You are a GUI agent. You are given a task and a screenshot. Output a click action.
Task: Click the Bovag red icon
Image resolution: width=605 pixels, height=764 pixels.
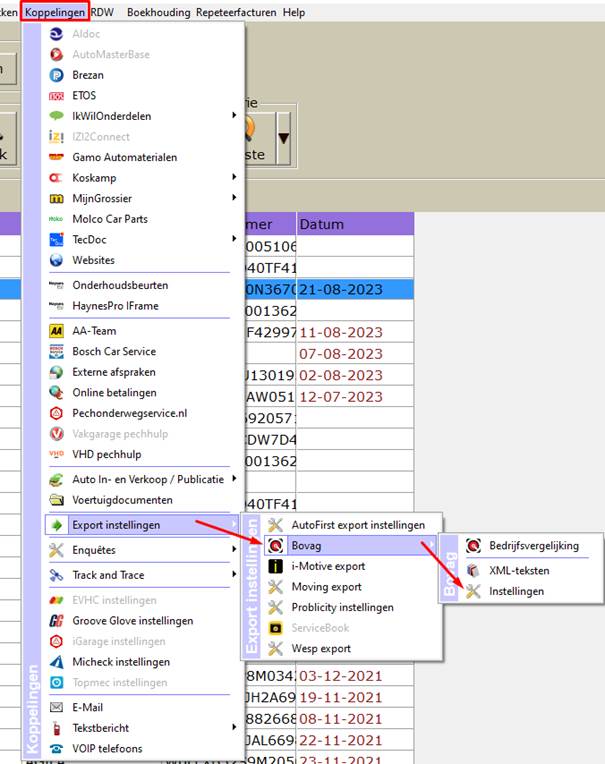pyautogui.click(x=276, y=545)
